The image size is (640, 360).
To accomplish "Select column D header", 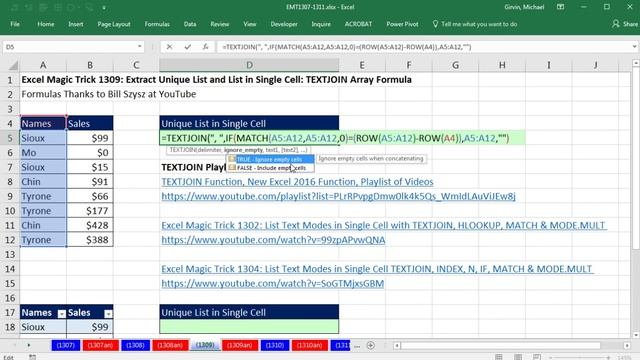I will click(249, 65).
